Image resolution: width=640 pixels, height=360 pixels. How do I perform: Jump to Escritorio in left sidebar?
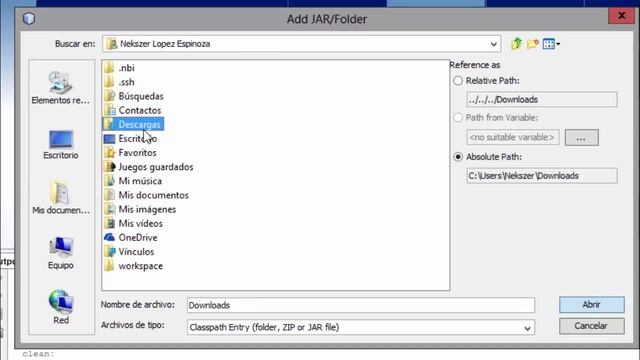pos(60,144)
